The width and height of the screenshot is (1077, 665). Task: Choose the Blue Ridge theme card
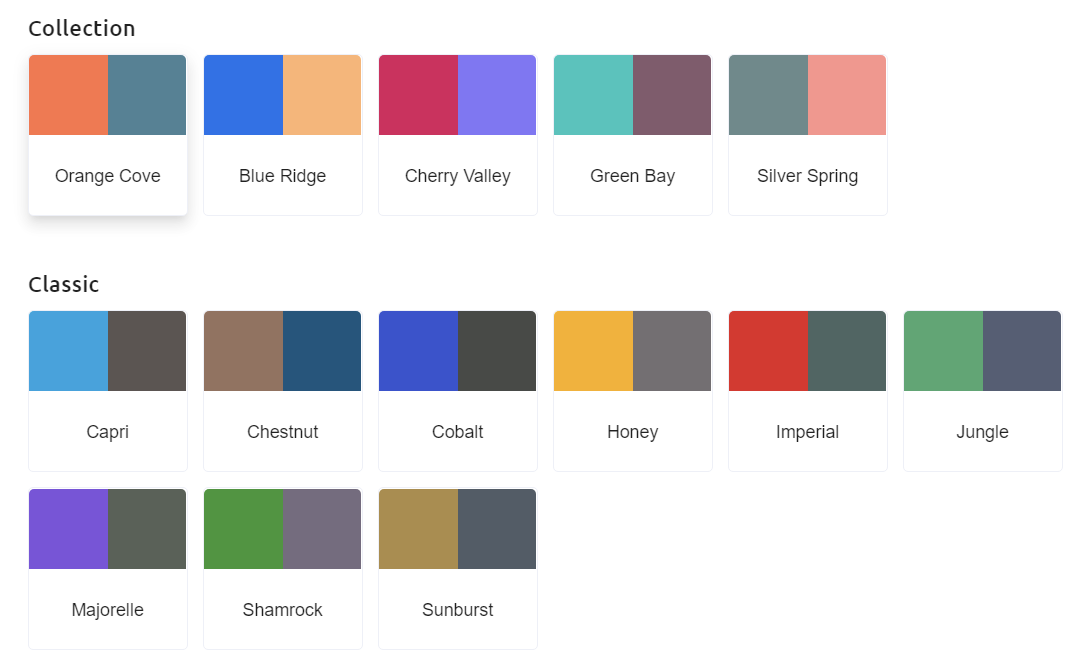coord(282,135)
